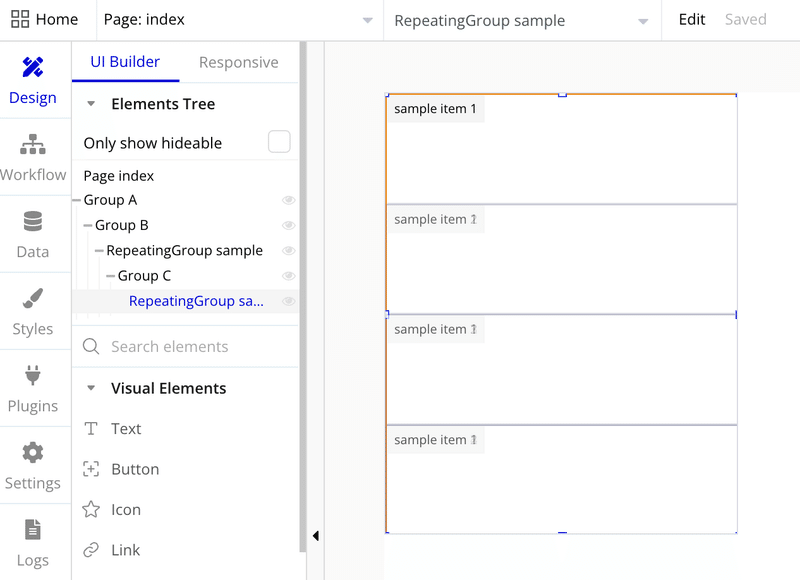Open the Logs document icon

pos(33,530)
